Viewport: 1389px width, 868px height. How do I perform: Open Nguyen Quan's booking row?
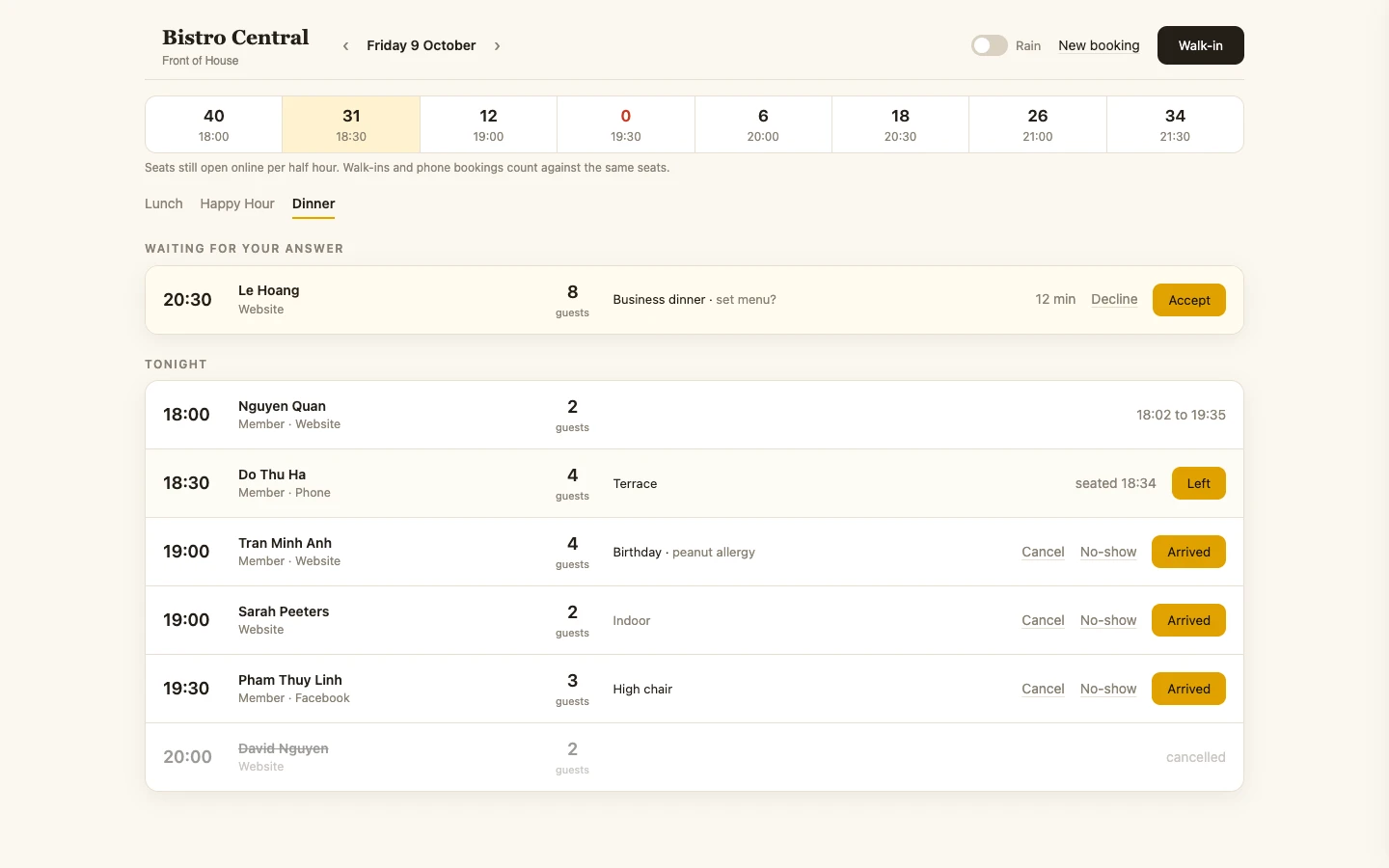pos(694,415)
